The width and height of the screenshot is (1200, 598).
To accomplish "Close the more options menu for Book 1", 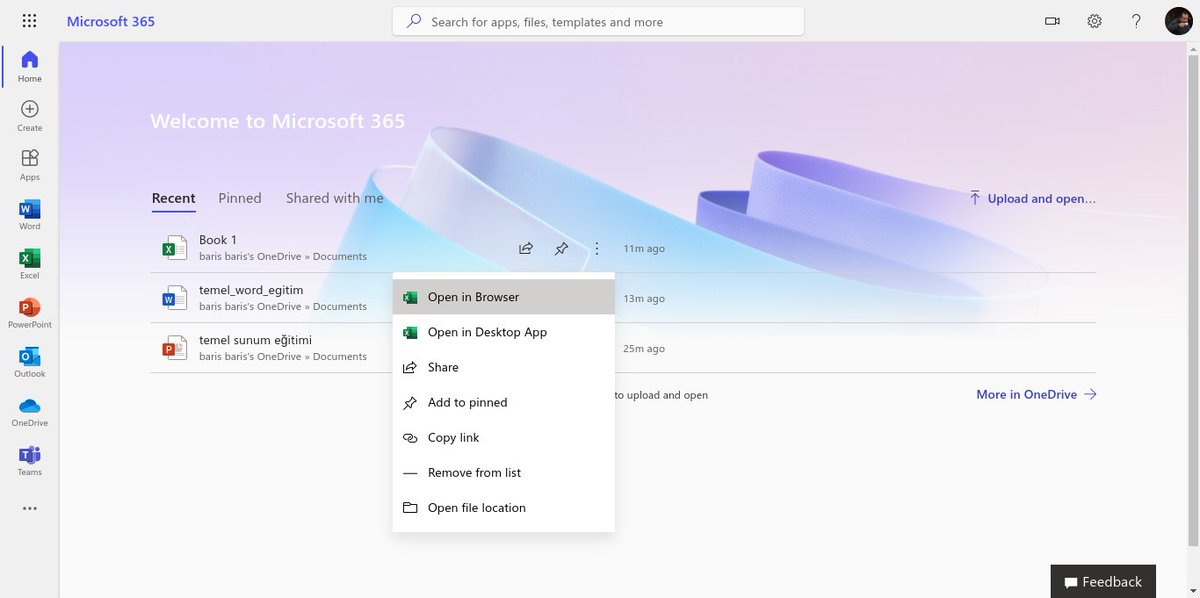I will (596, 248).
